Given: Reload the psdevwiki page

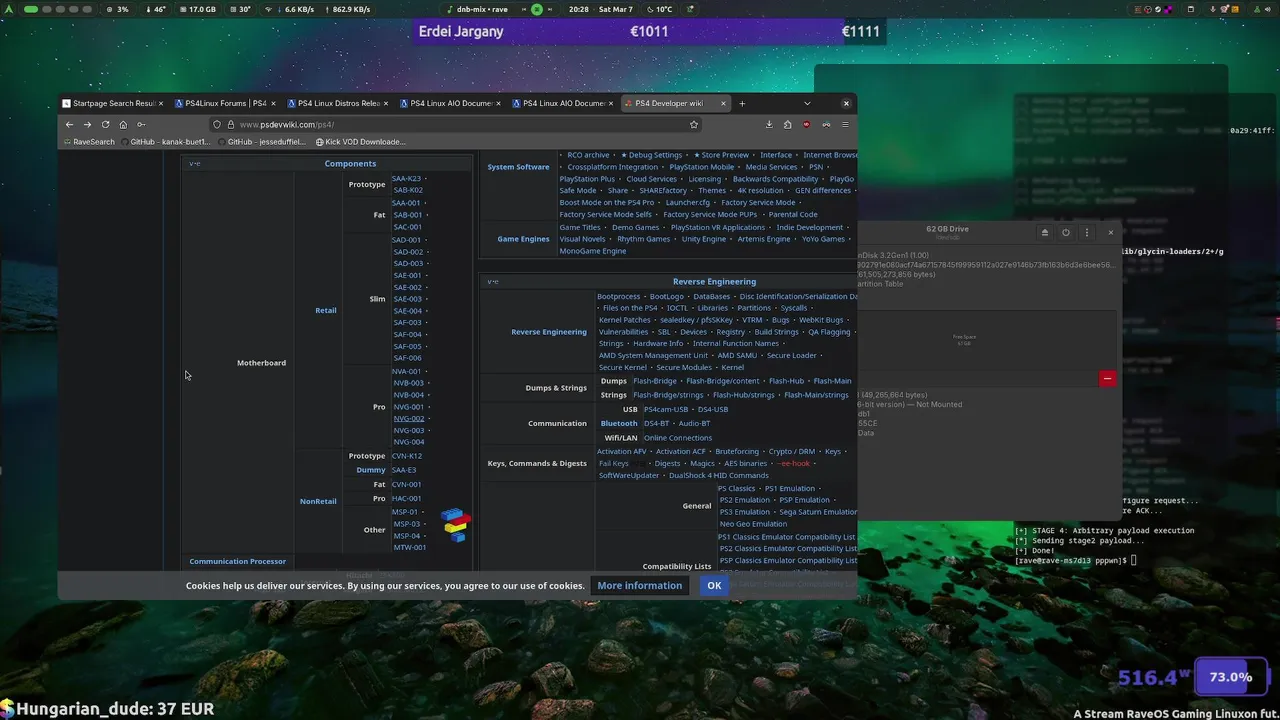Looking at the screenshot, I should click(x=105, y=124).
